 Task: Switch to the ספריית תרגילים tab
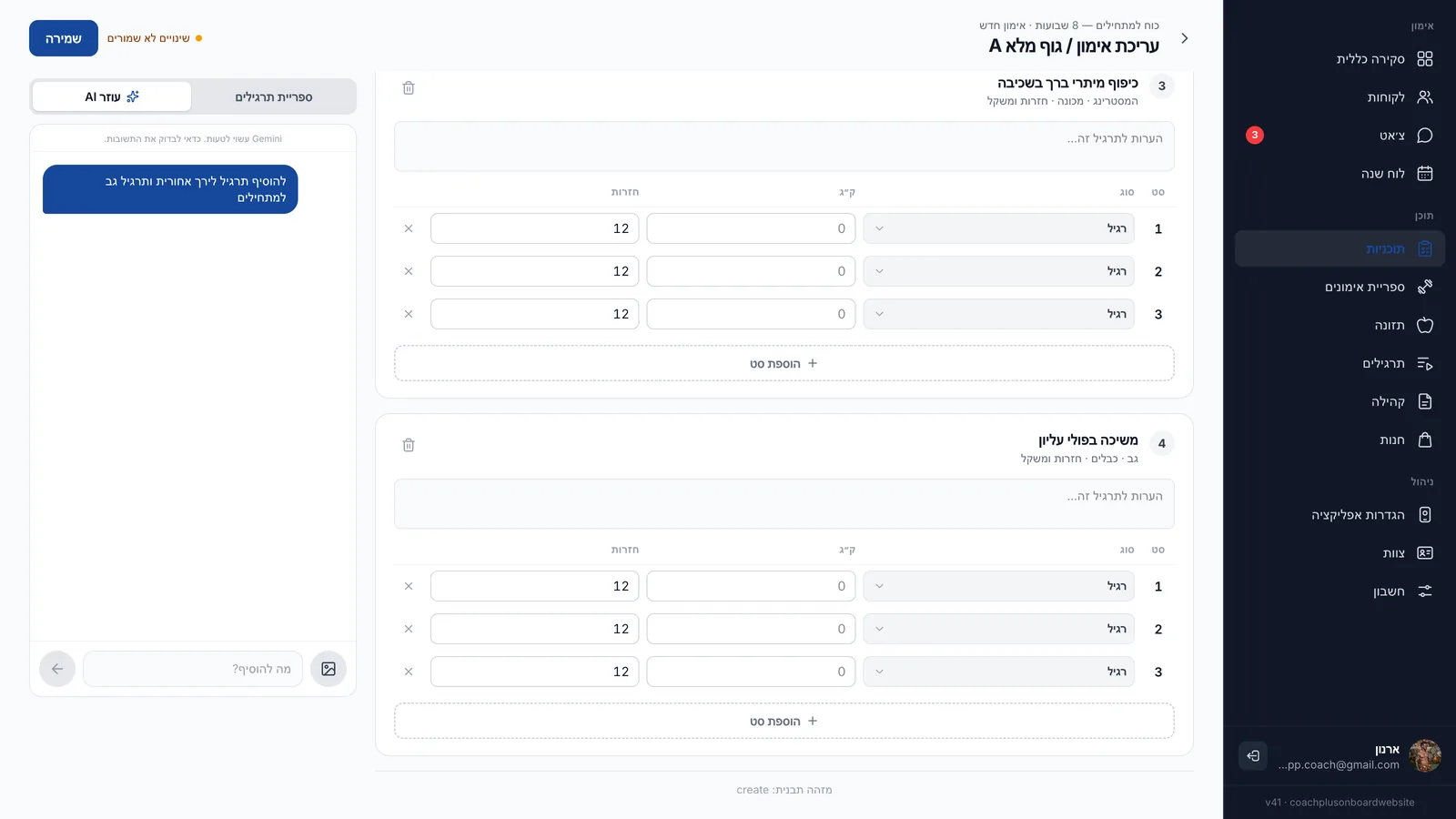click(x=274, y=96)
